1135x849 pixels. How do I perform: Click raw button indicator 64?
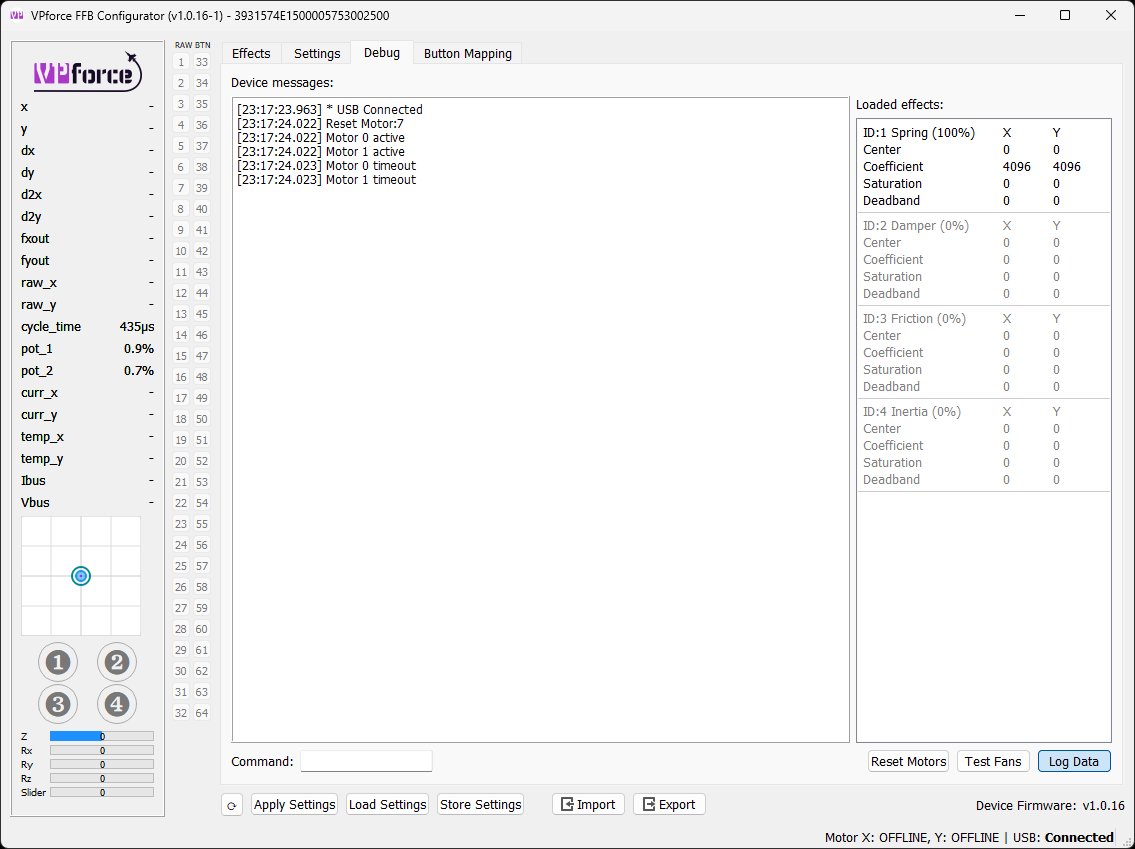[x=202, y=713]
